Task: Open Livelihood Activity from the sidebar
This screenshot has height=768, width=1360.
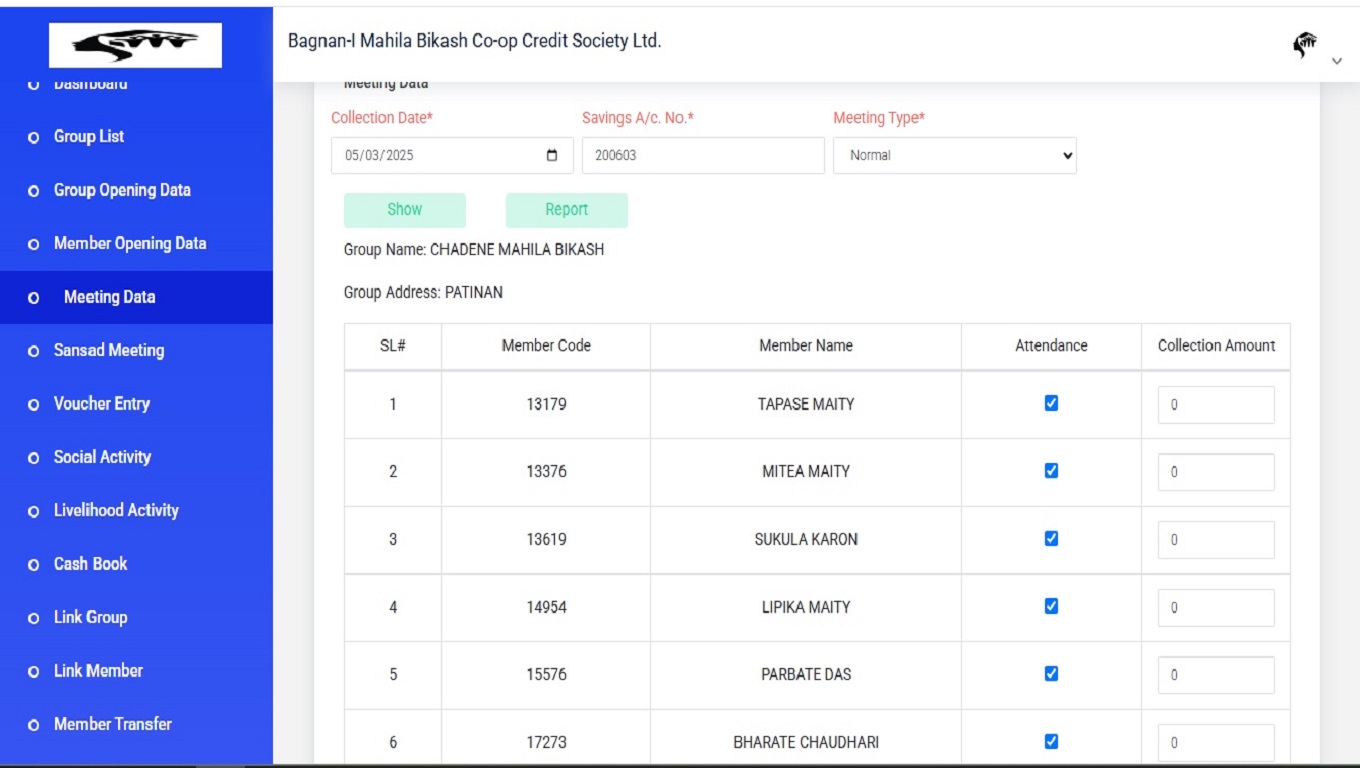Action: click(x=116, y=510)
